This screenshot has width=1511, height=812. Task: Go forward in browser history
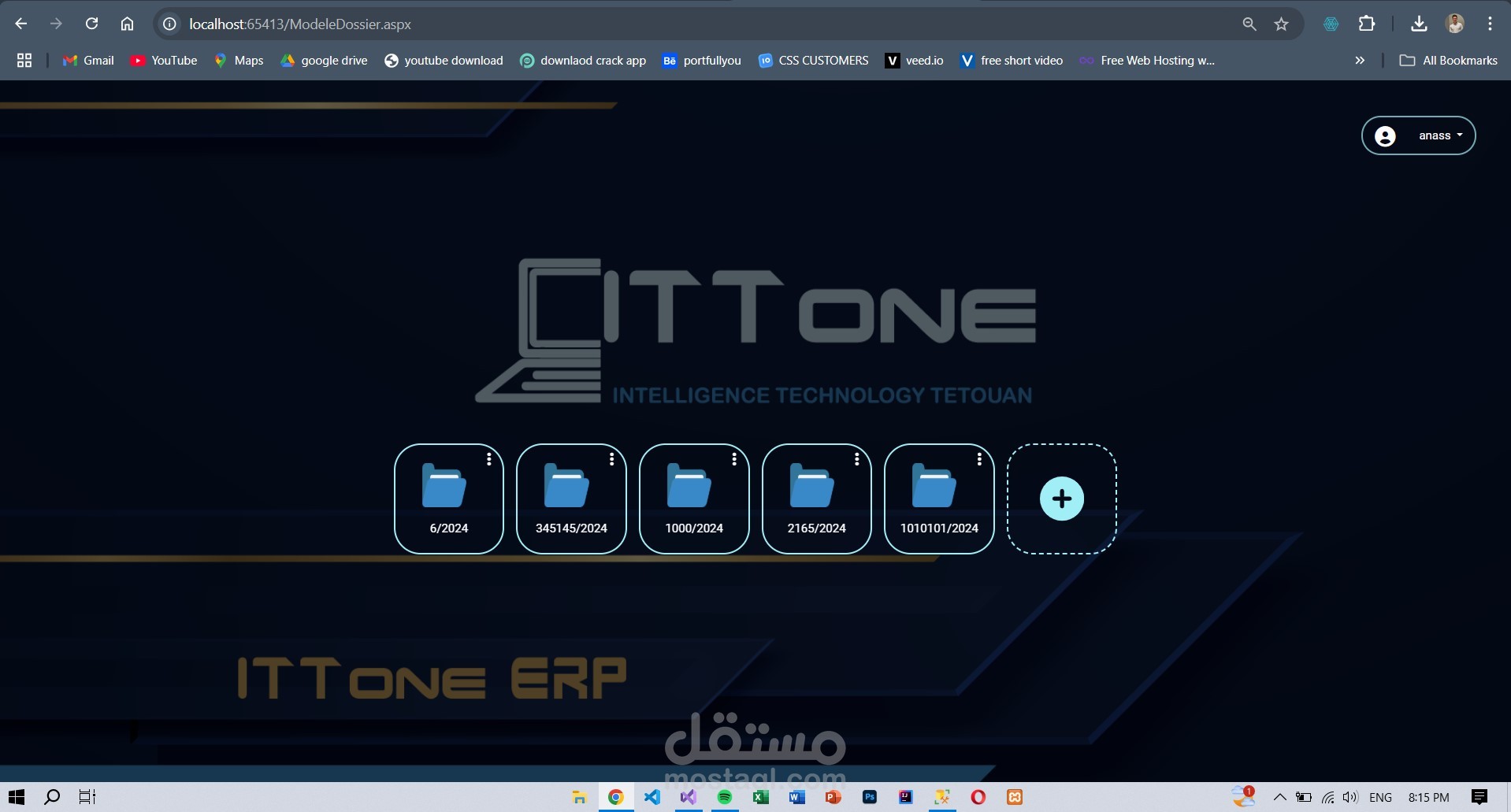pos(56,24)
